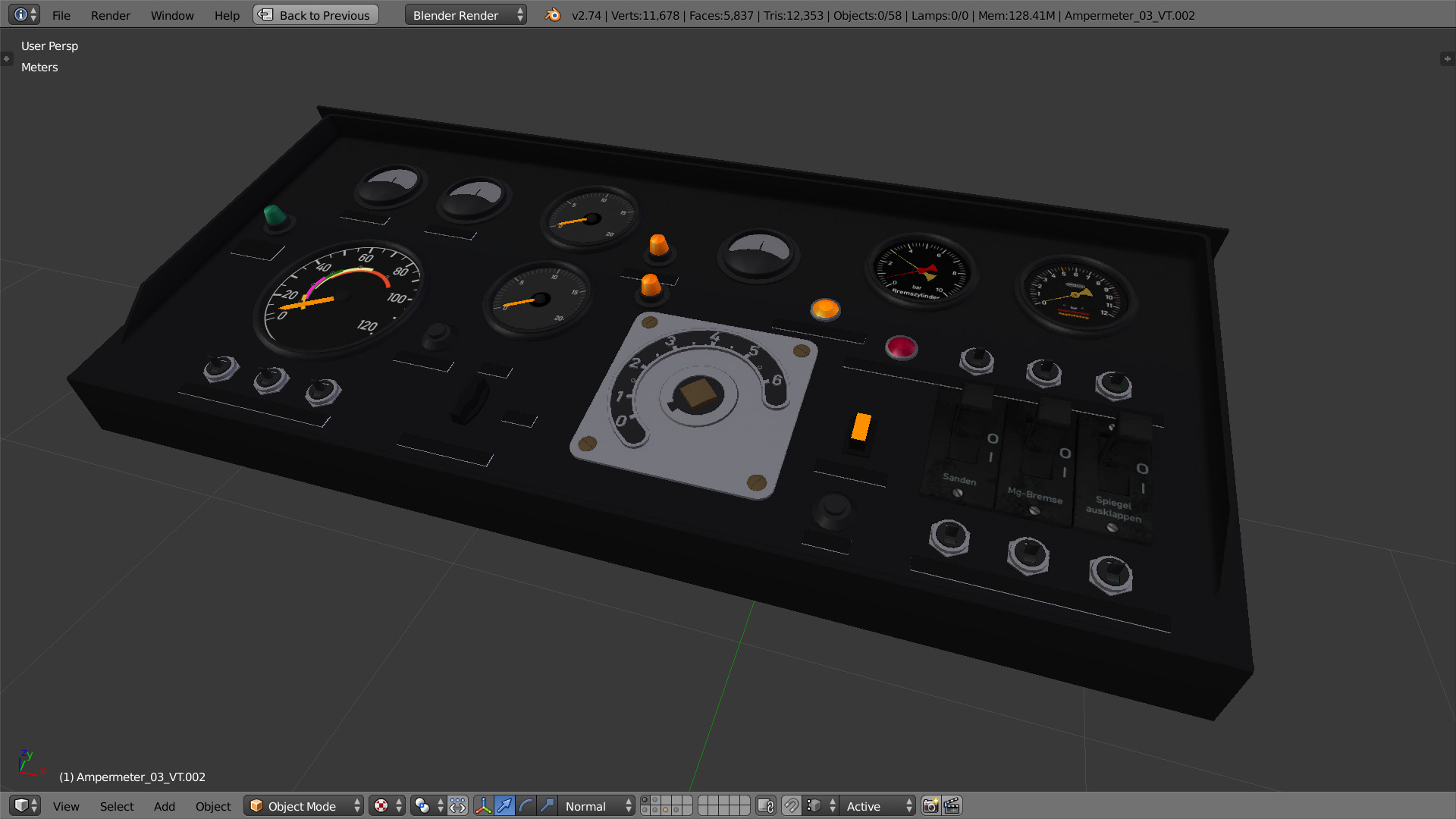Toggle the lock camera to layers icon
The width and height of the screenshot is (1456, 819).
pyautogui.click(x=766, y=805)
